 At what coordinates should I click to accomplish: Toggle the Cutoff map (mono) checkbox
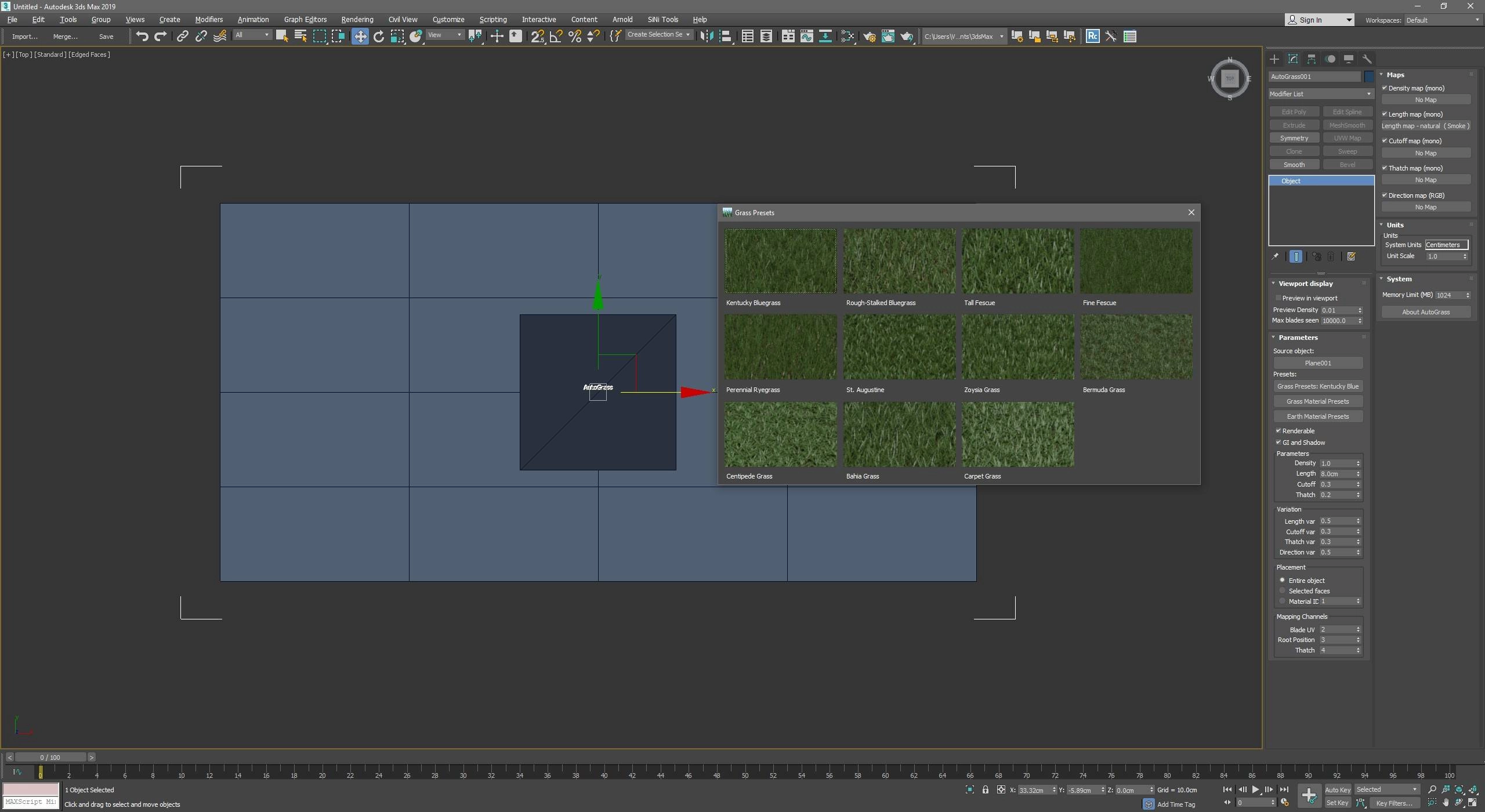pos(1385,140)
